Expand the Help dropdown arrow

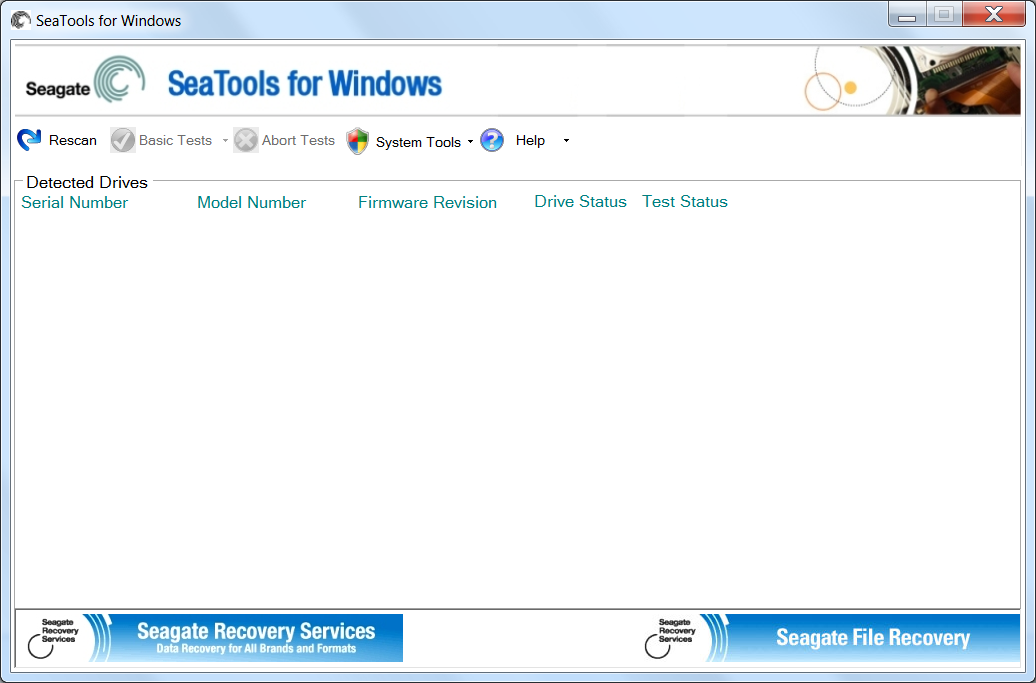566,141
